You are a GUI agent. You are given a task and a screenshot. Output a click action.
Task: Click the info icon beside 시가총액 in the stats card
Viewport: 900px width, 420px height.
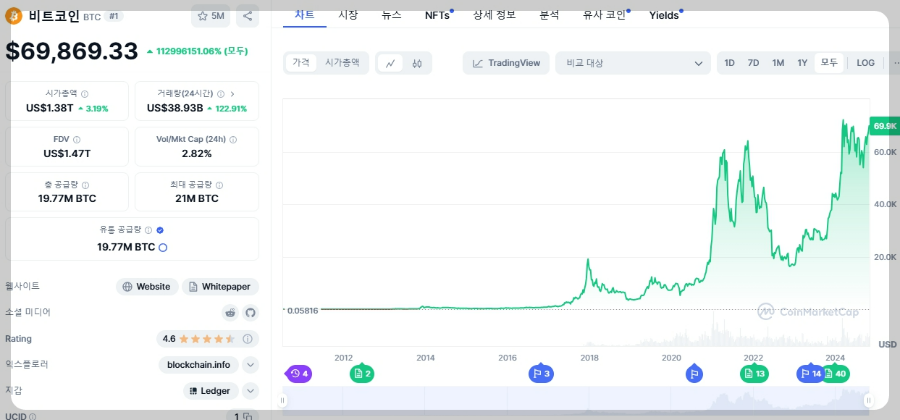[x=84, y=94]
